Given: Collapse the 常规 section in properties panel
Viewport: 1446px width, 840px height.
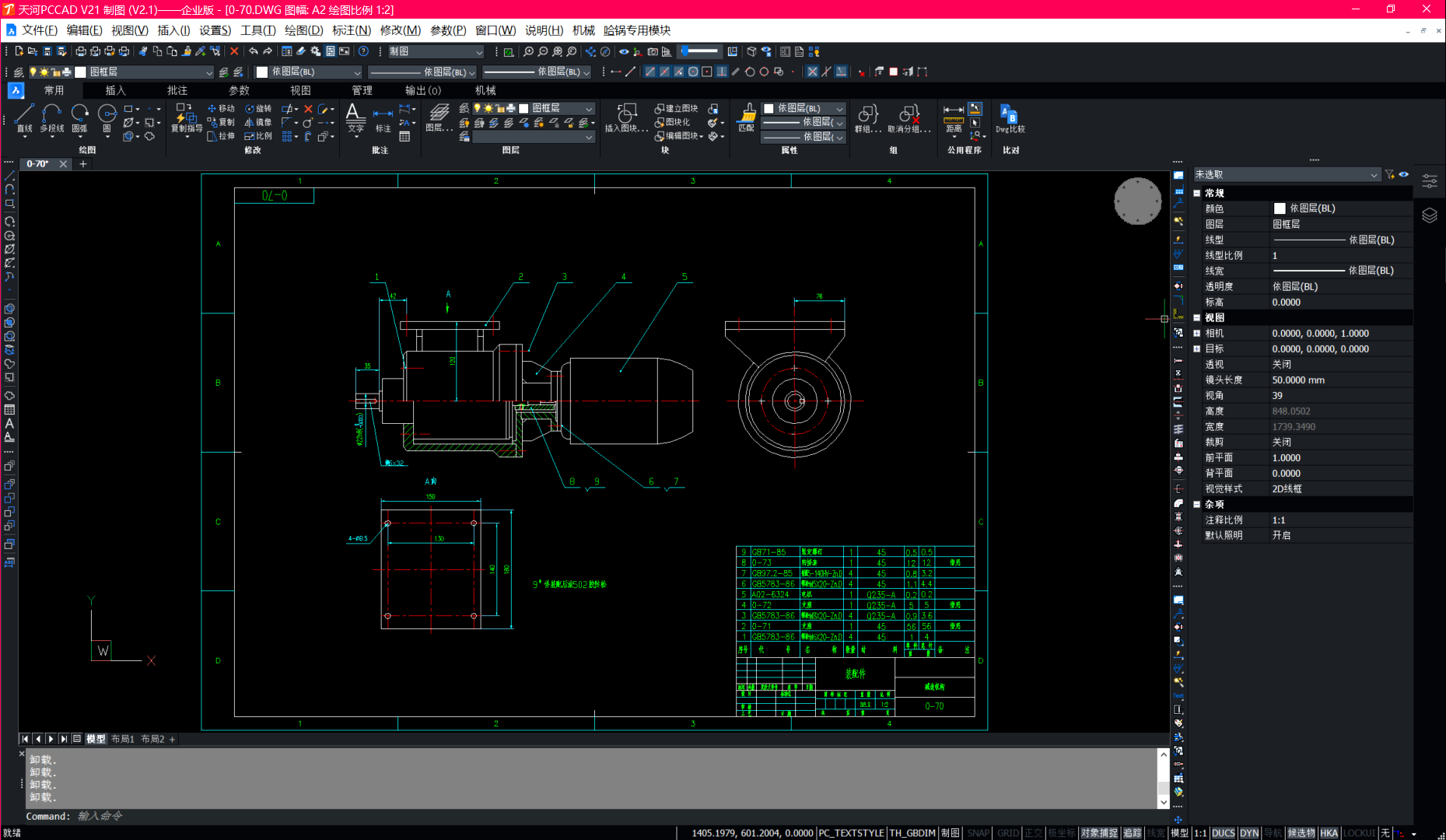Looking at the screenshot, I should 1197,193.
